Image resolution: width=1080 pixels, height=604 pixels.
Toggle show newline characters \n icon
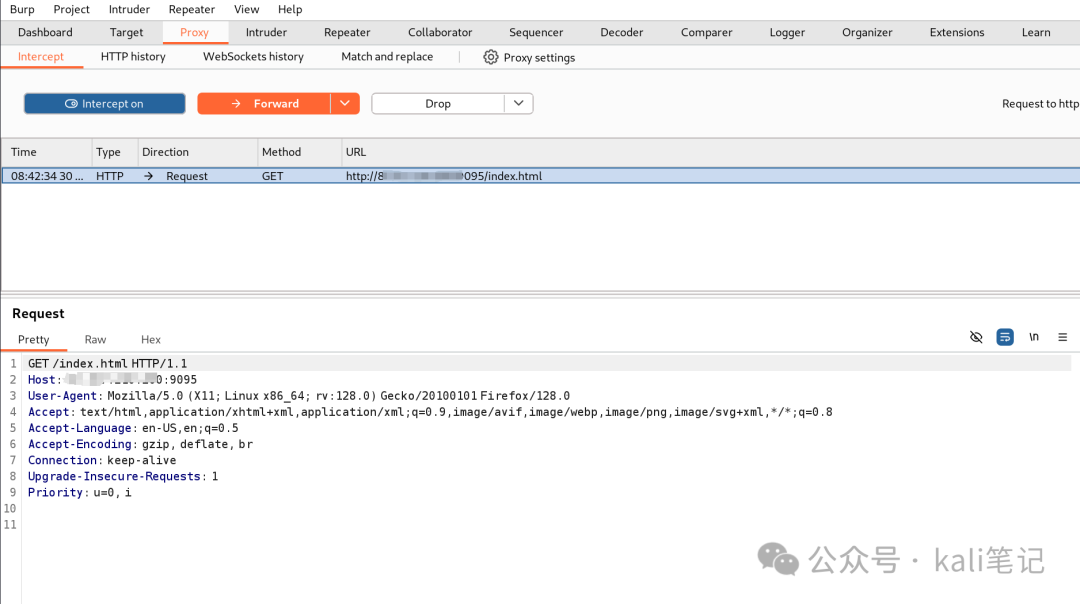click(1034, 337)
